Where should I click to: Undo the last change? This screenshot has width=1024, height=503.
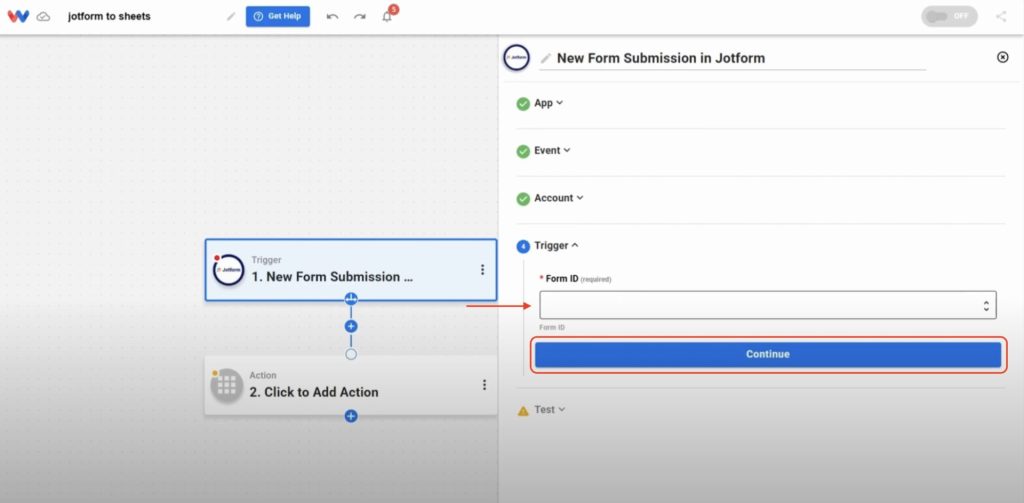pos(332,16)
